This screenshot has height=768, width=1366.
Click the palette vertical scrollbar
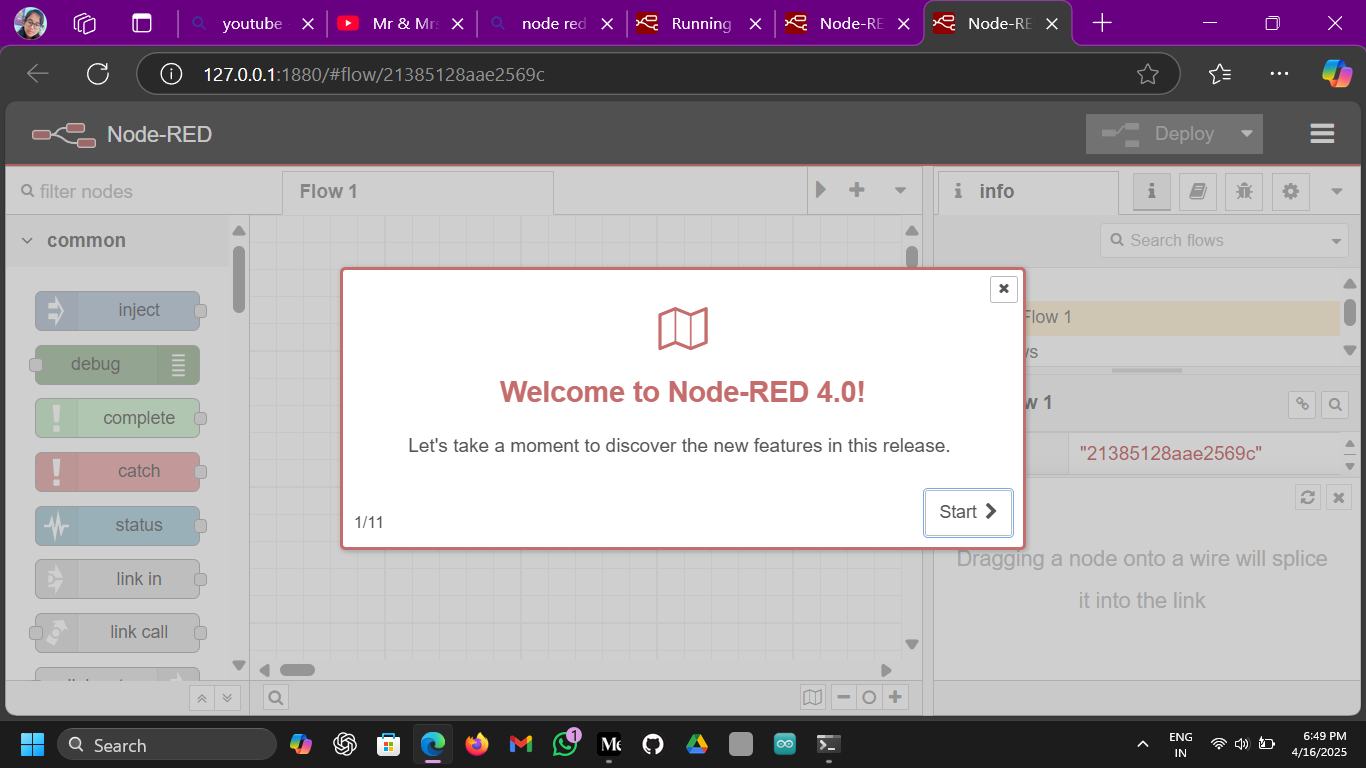tap(239, 279)
